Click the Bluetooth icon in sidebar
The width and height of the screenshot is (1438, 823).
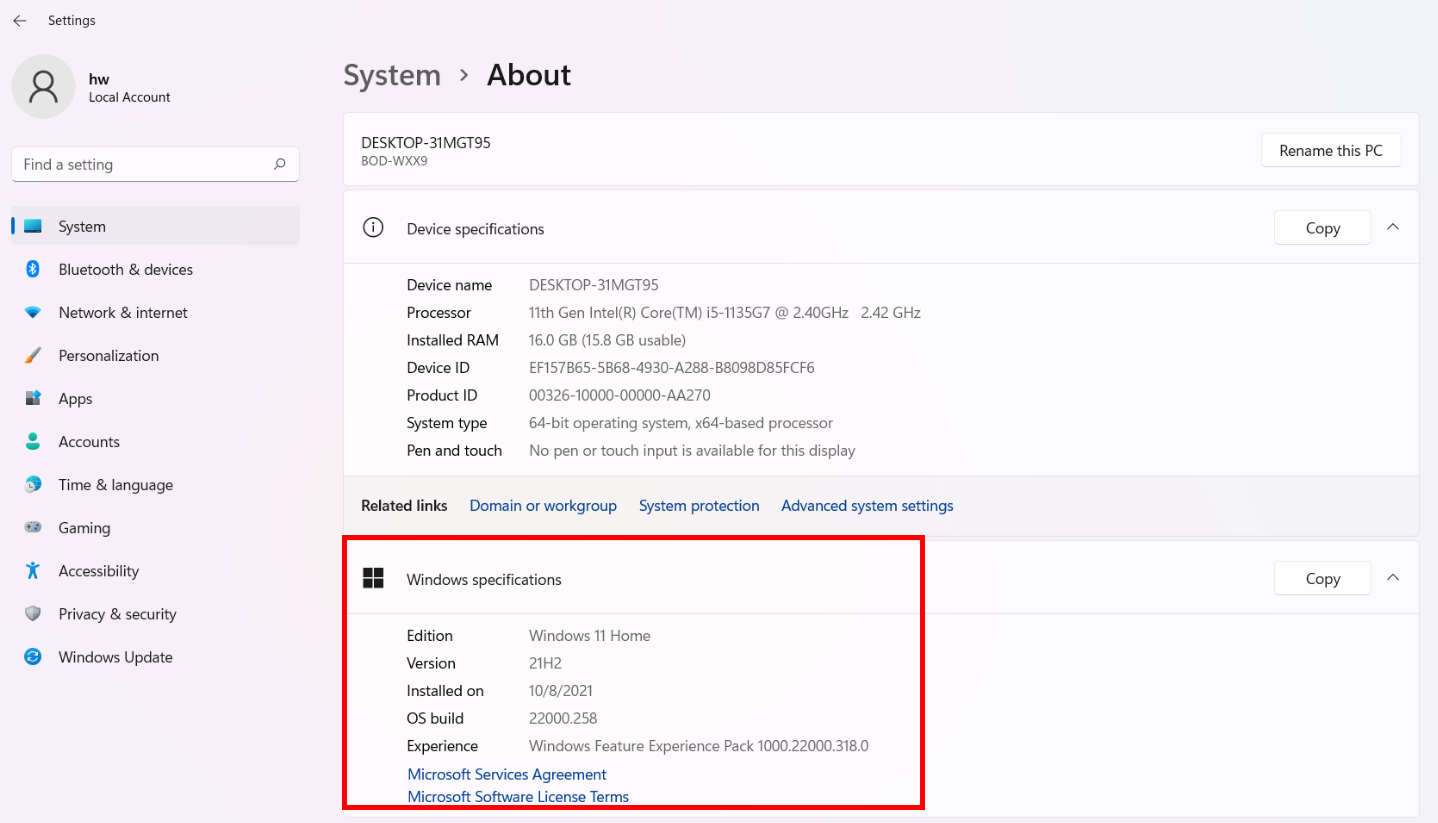[x=33, y=269]
